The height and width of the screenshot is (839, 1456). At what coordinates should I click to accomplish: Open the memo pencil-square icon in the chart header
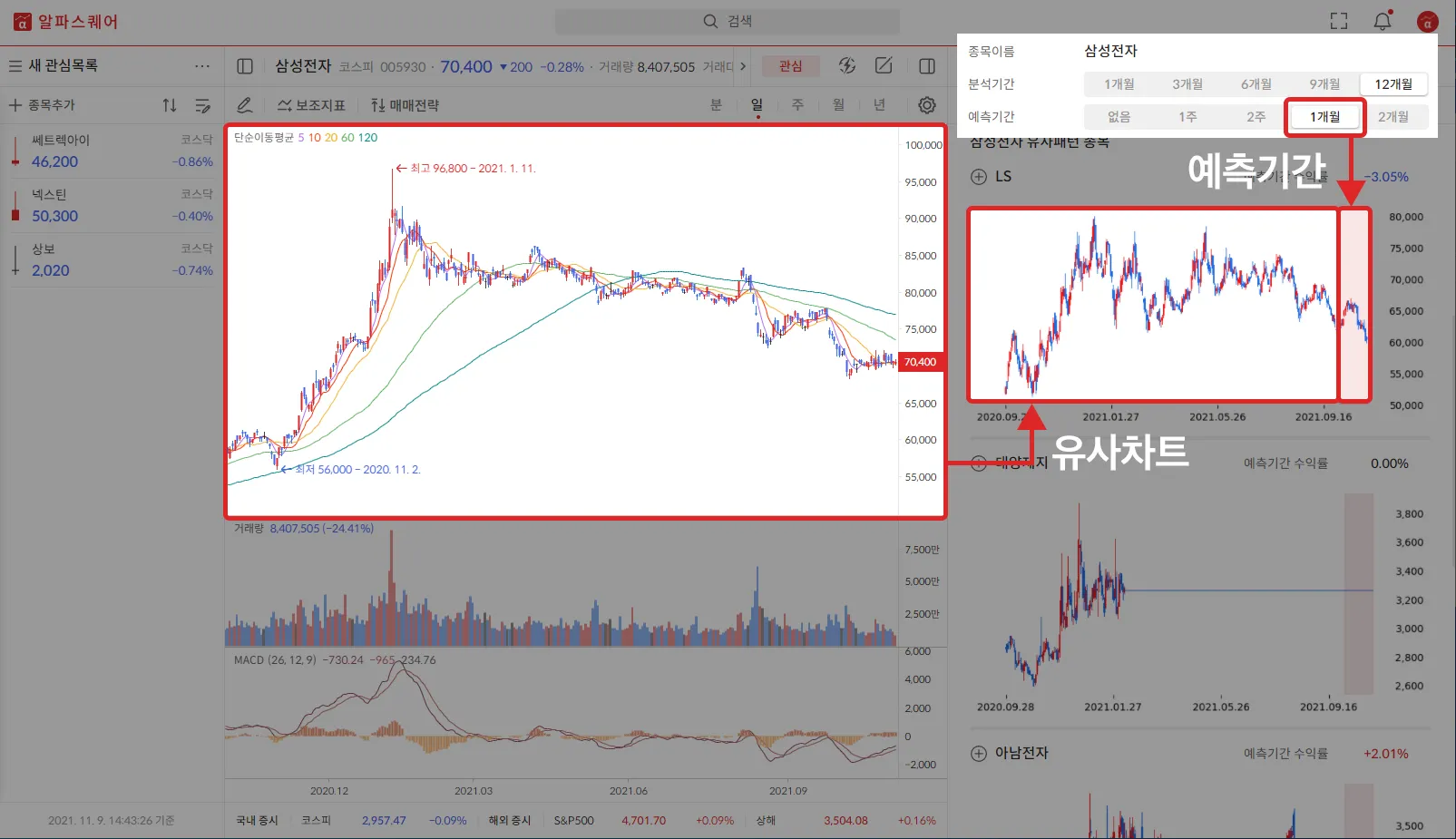pyautogui.click(x=884, y=65)
